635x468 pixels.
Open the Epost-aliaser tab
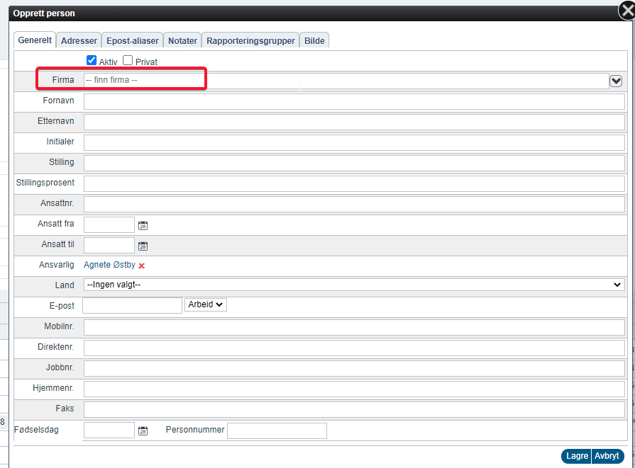[x=133, y=41]
